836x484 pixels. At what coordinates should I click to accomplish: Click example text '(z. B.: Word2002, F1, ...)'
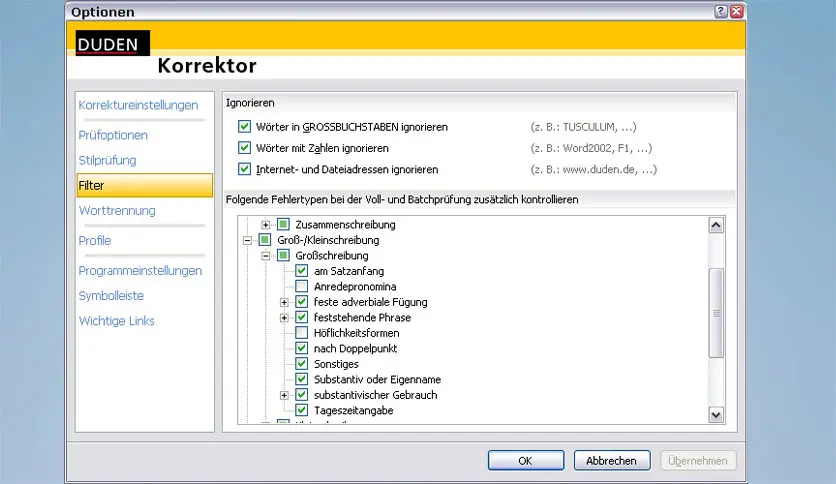click(591, 148)
